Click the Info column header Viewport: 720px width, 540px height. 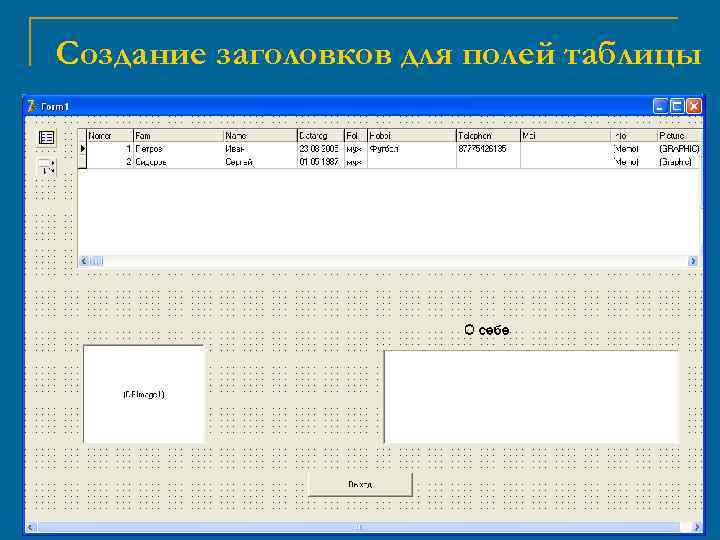pyautogui.click(x=634, y=136)
